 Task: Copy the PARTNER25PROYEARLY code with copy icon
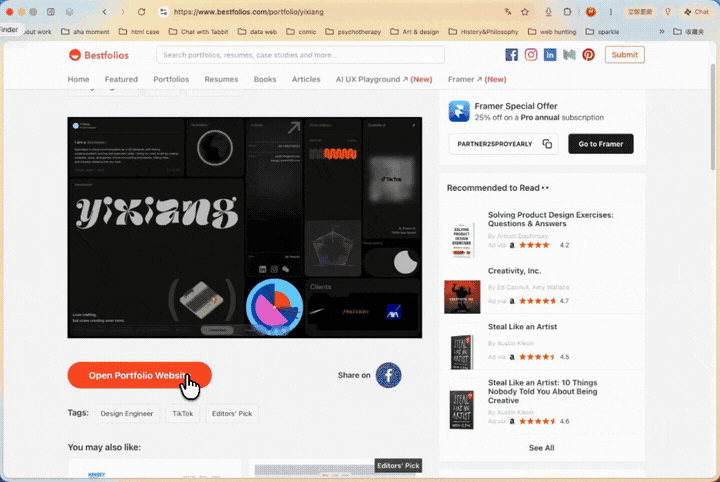click(547, 144)
